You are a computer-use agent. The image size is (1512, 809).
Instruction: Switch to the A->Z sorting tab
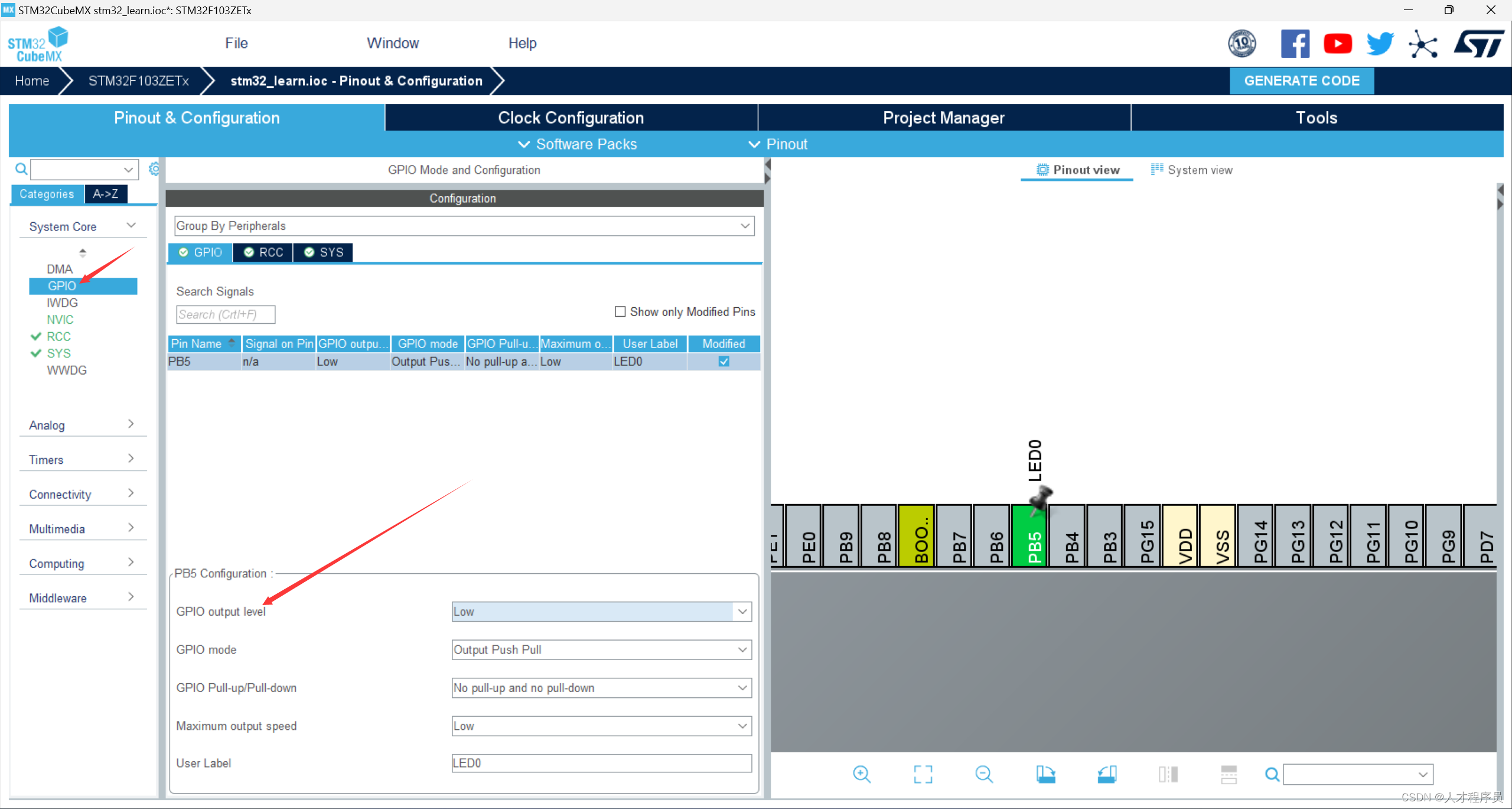106,194
